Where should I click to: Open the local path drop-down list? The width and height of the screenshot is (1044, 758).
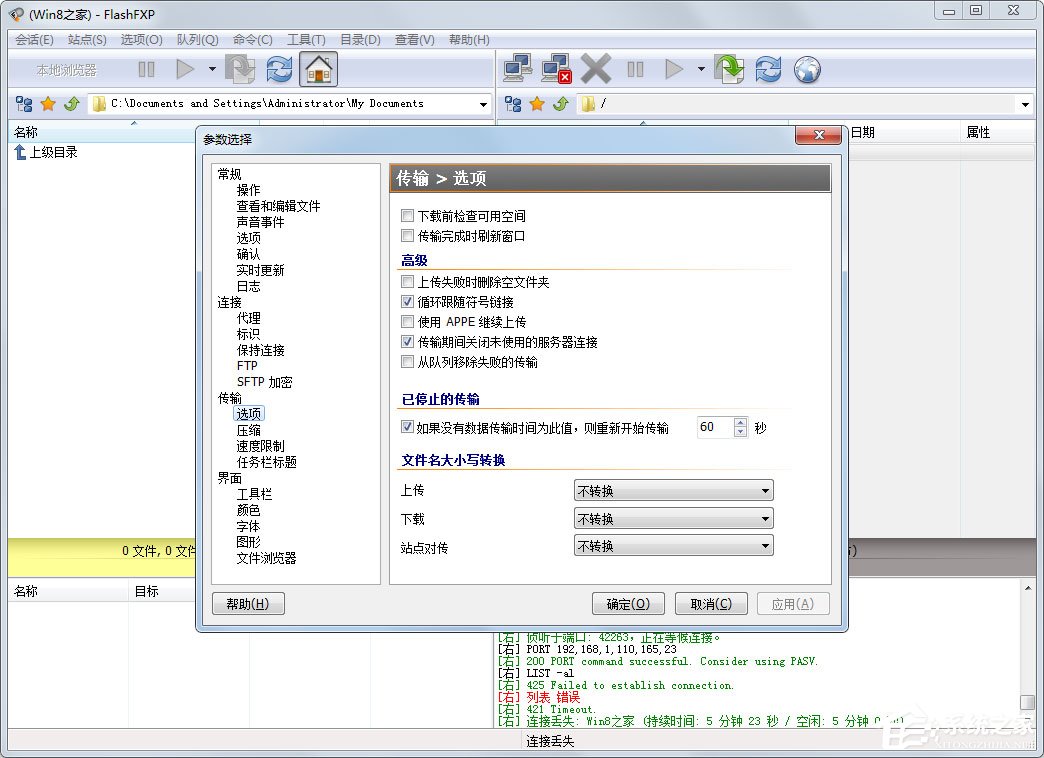(x=483, y=103)
